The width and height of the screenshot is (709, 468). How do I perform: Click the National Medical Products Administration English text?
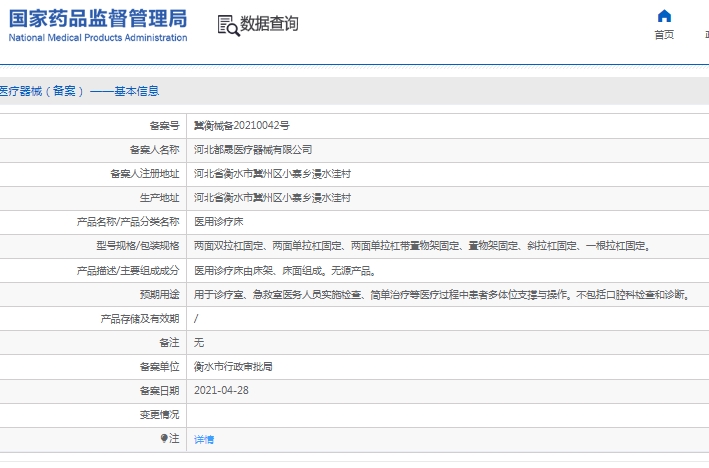tap(98, 38)
